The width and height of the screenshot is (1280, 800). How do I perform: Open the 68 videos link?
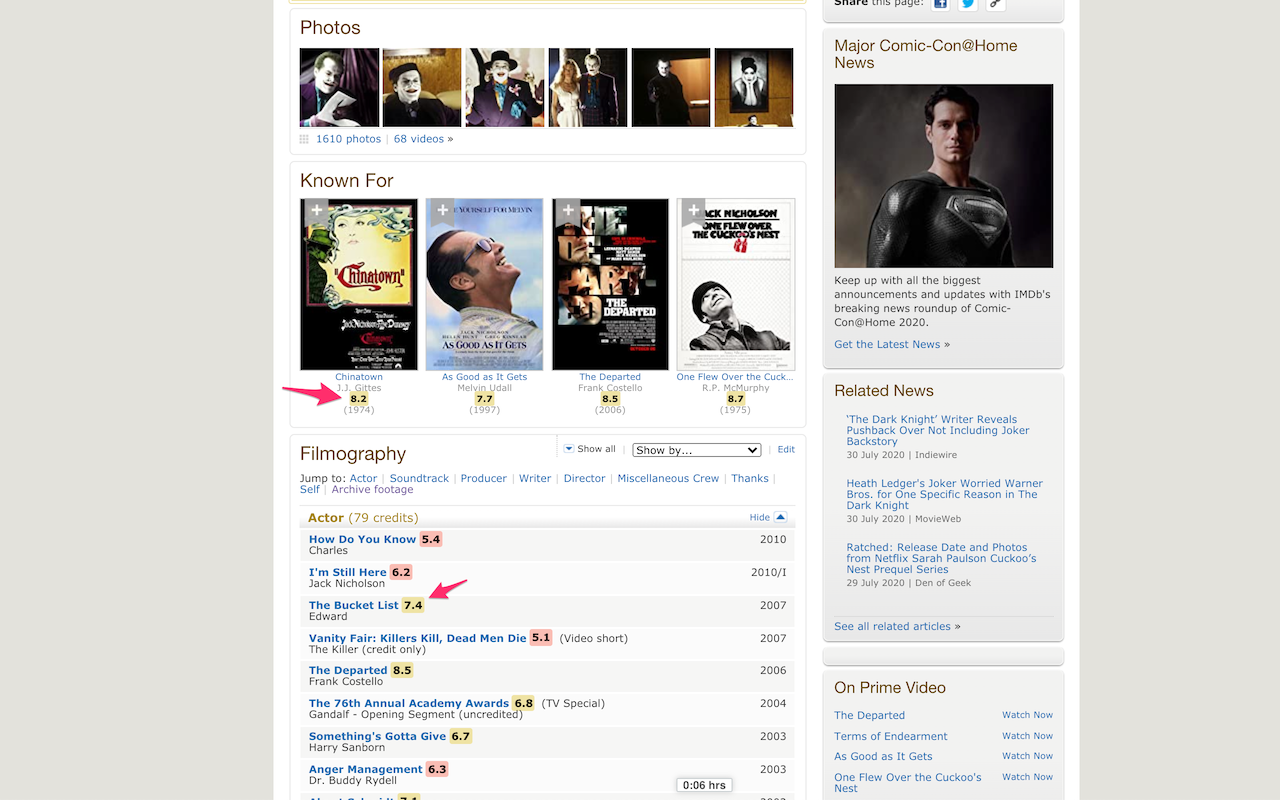coord(417,138)
